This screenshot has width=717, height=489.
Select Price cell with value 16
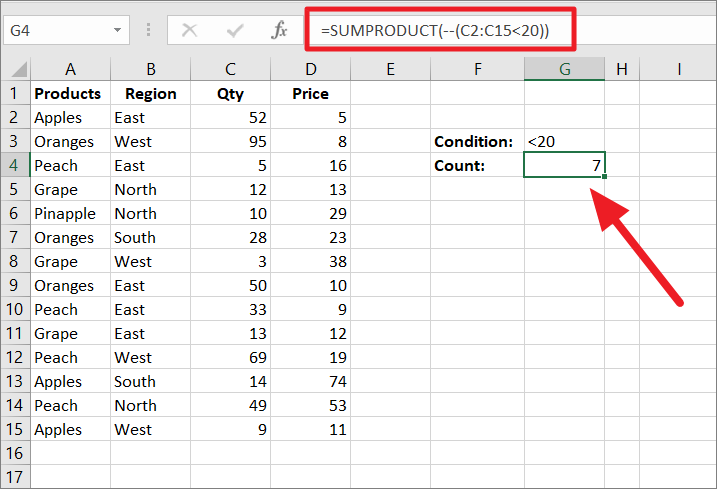(310, 165)
